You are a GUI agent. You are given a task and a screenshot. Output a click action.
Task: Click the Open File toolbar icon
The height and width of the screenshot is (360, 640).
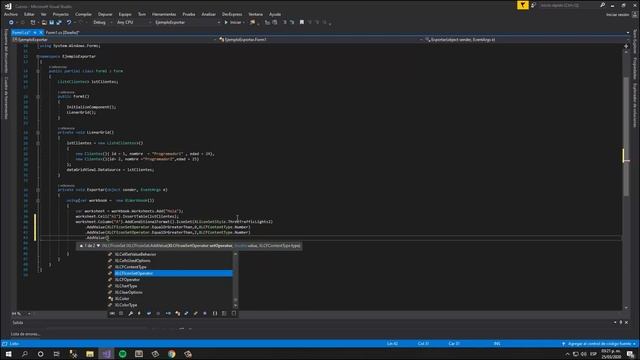44,22
